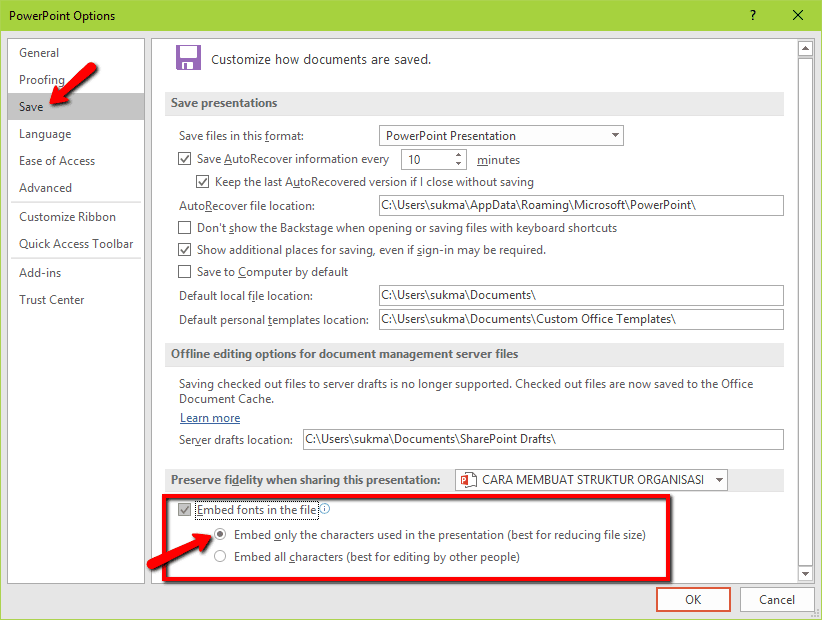Click the OK button
This screenshot has height=620, width=822.
tap(693, 600)
